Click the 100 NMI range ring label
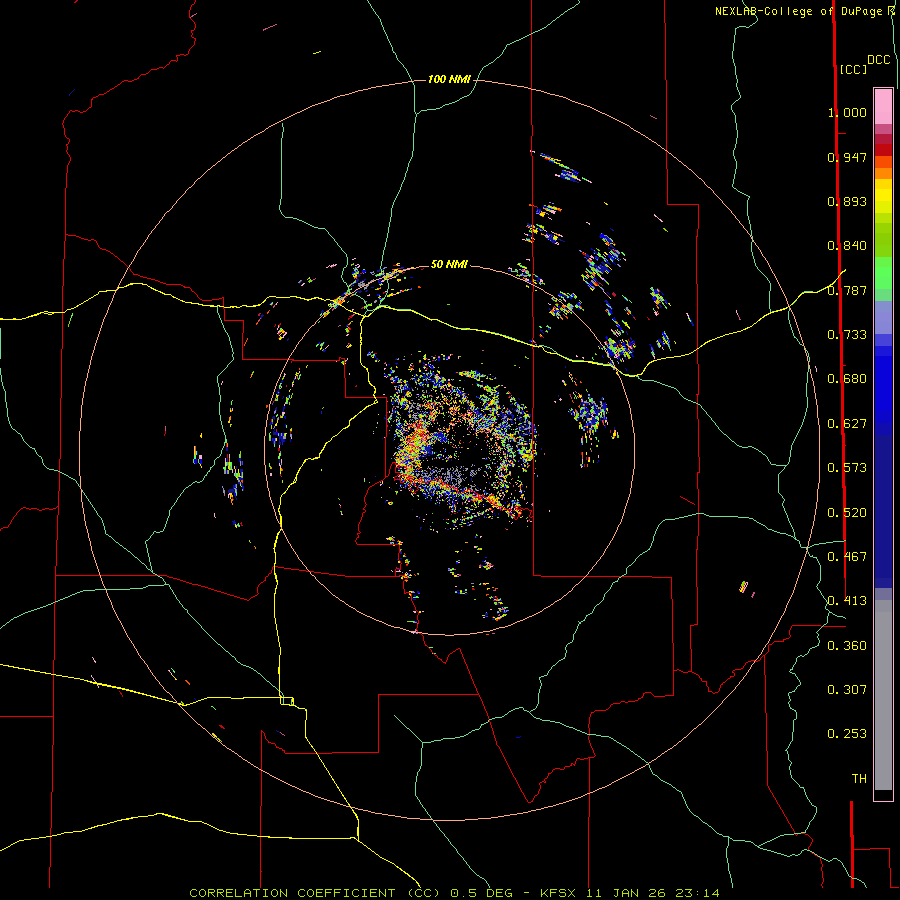This screenshot has height=900, width=900. click(x=449, y=79)
